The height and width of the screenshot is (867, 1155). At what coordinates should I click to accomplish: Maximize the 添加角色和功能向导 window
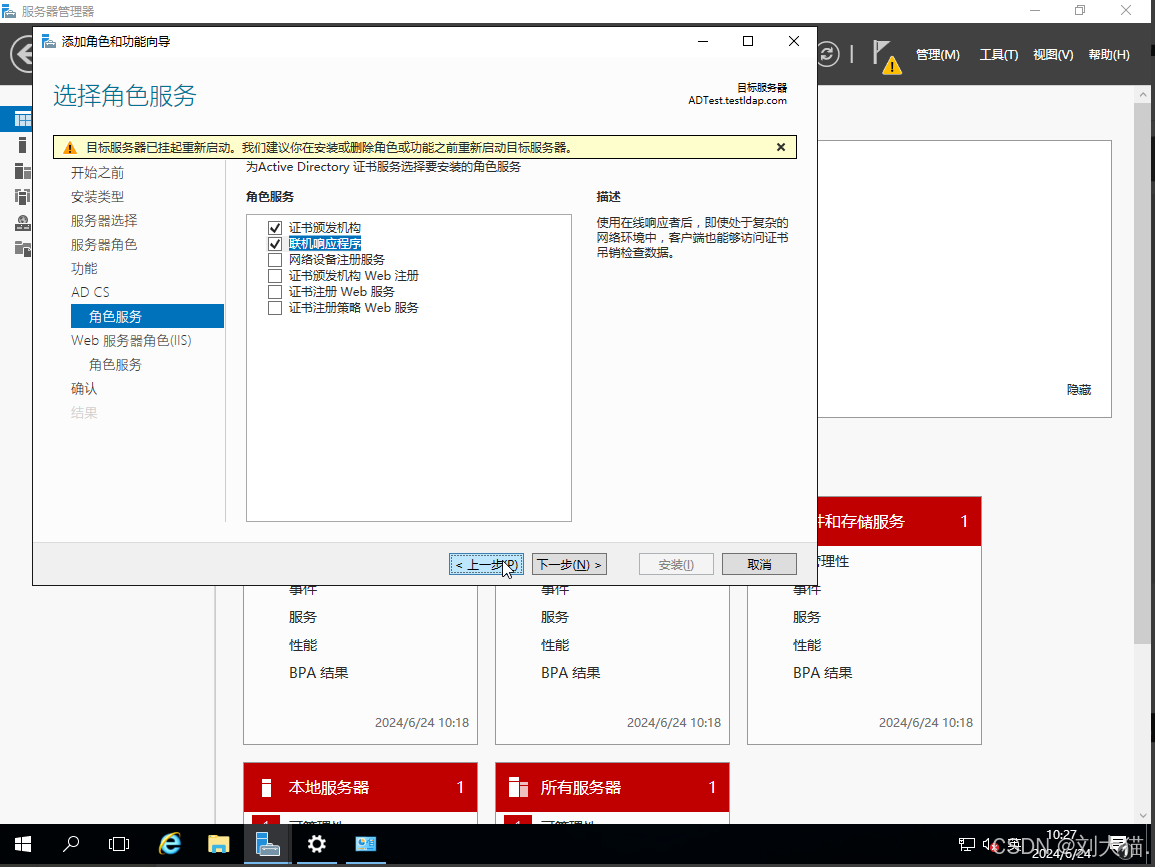coord(748,41)
